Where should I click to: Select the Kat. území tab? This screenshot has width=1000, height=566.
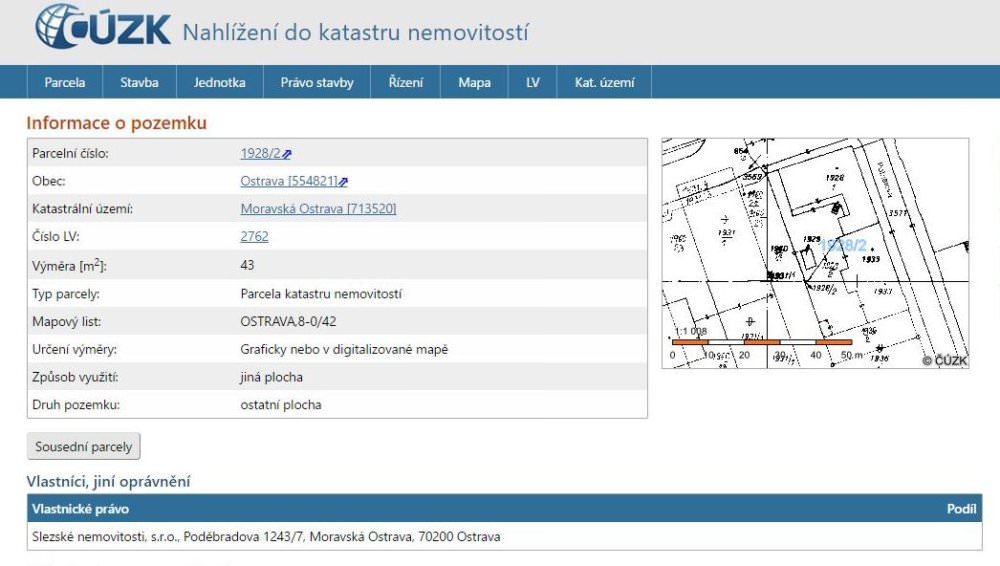[x=605, y=82]
